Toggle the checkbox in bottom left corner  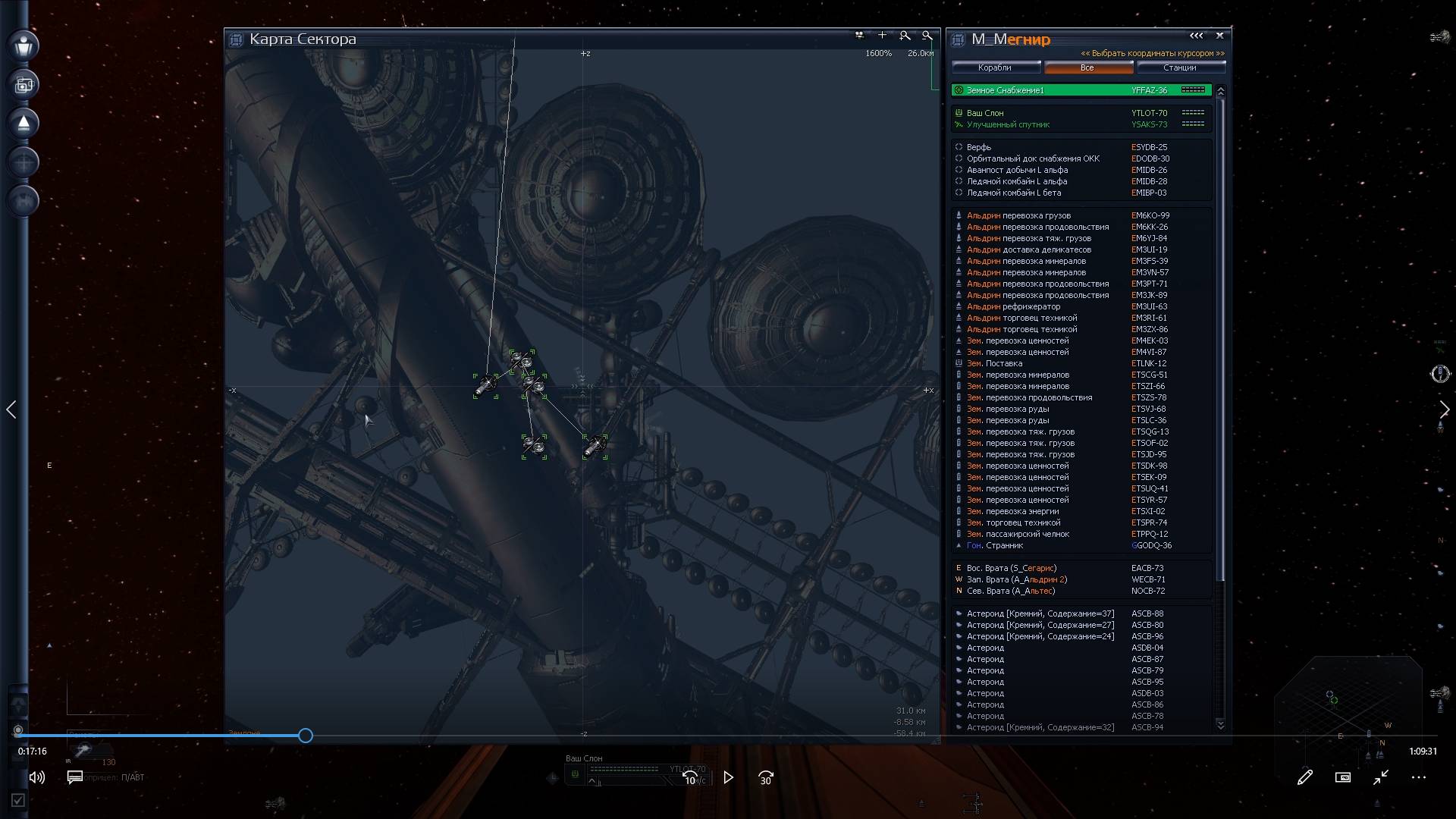point(18,800)
